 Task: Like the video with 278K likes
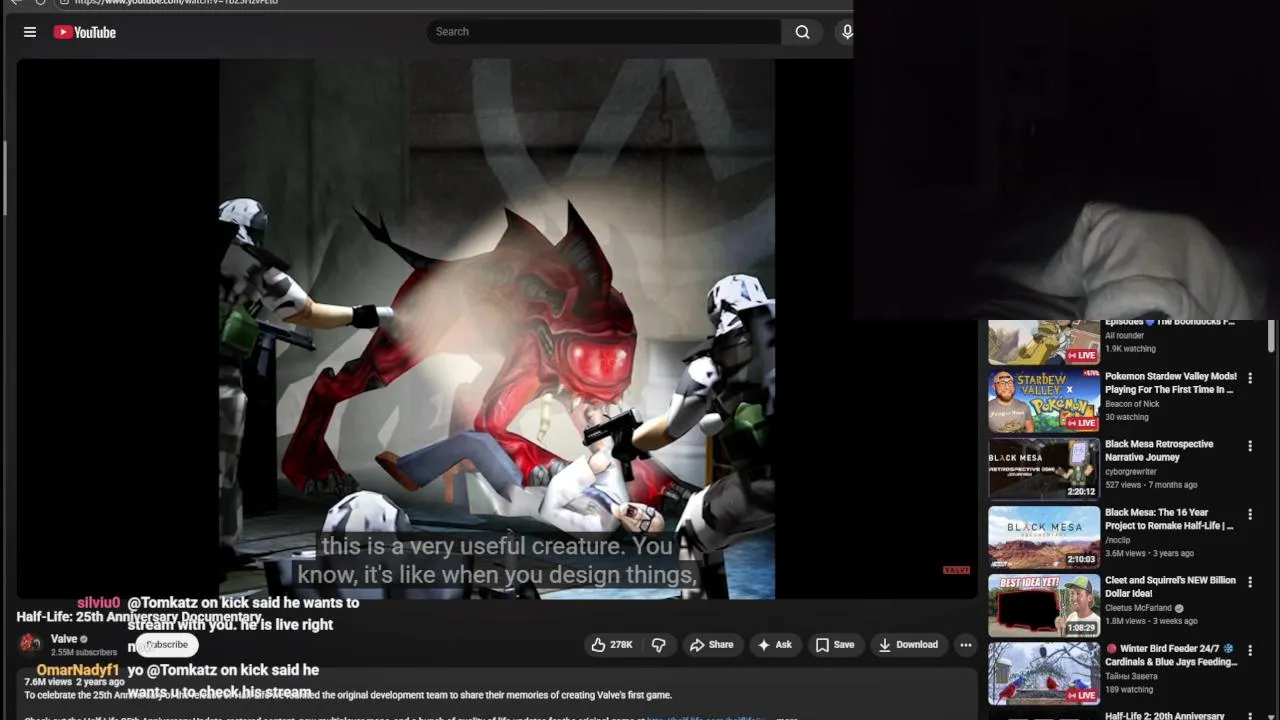pos(612,645)
